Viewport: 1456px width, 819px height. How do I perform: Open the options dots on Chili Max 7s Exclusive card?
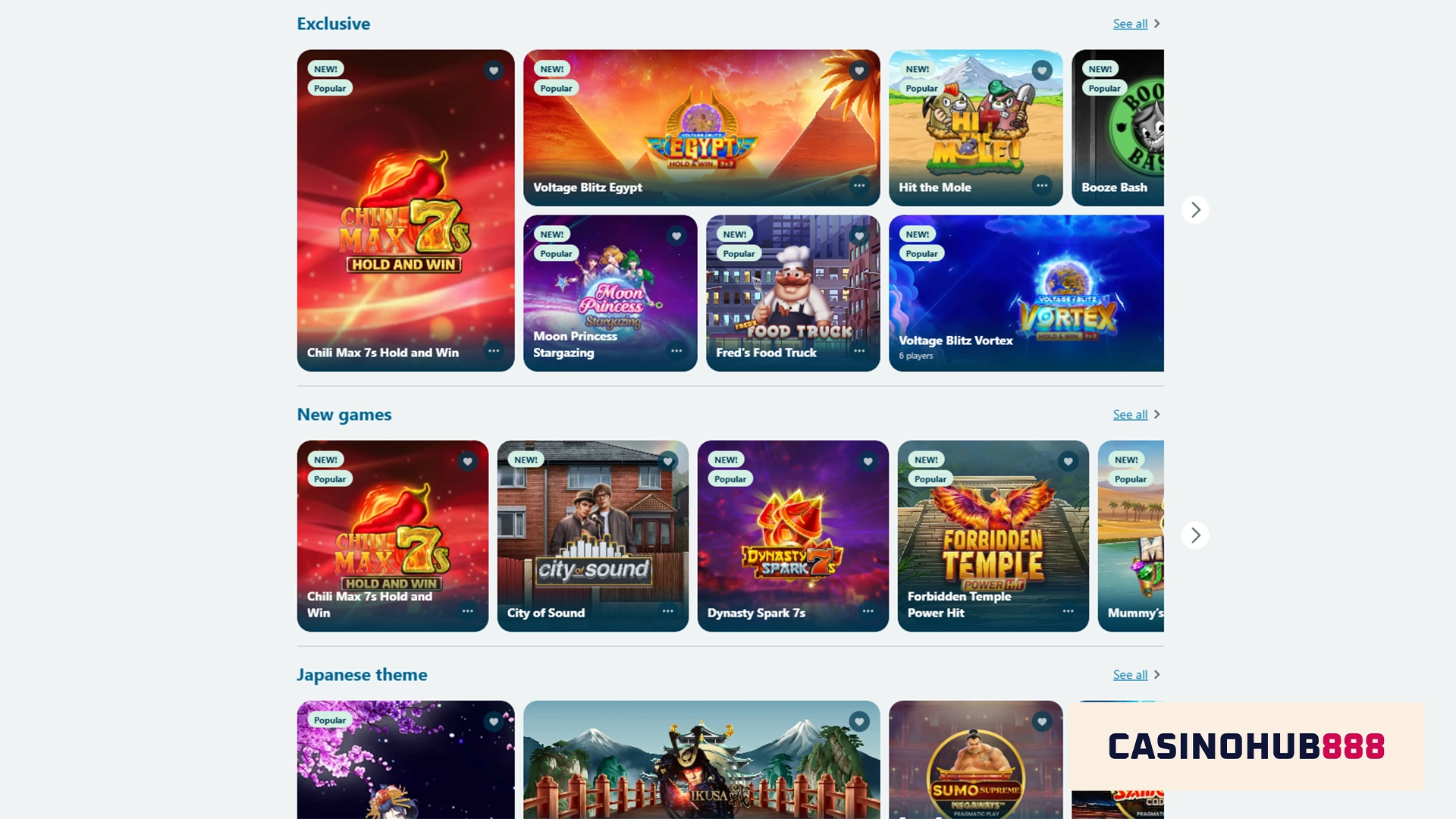point(494,351)
